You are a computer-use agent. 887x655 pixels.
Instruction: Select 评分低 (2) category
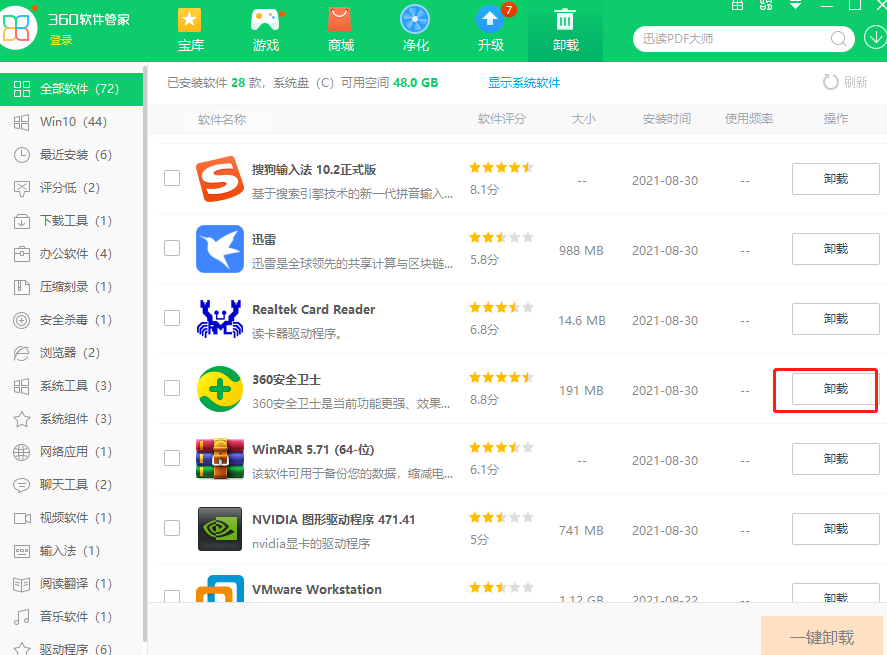point(71,188)
